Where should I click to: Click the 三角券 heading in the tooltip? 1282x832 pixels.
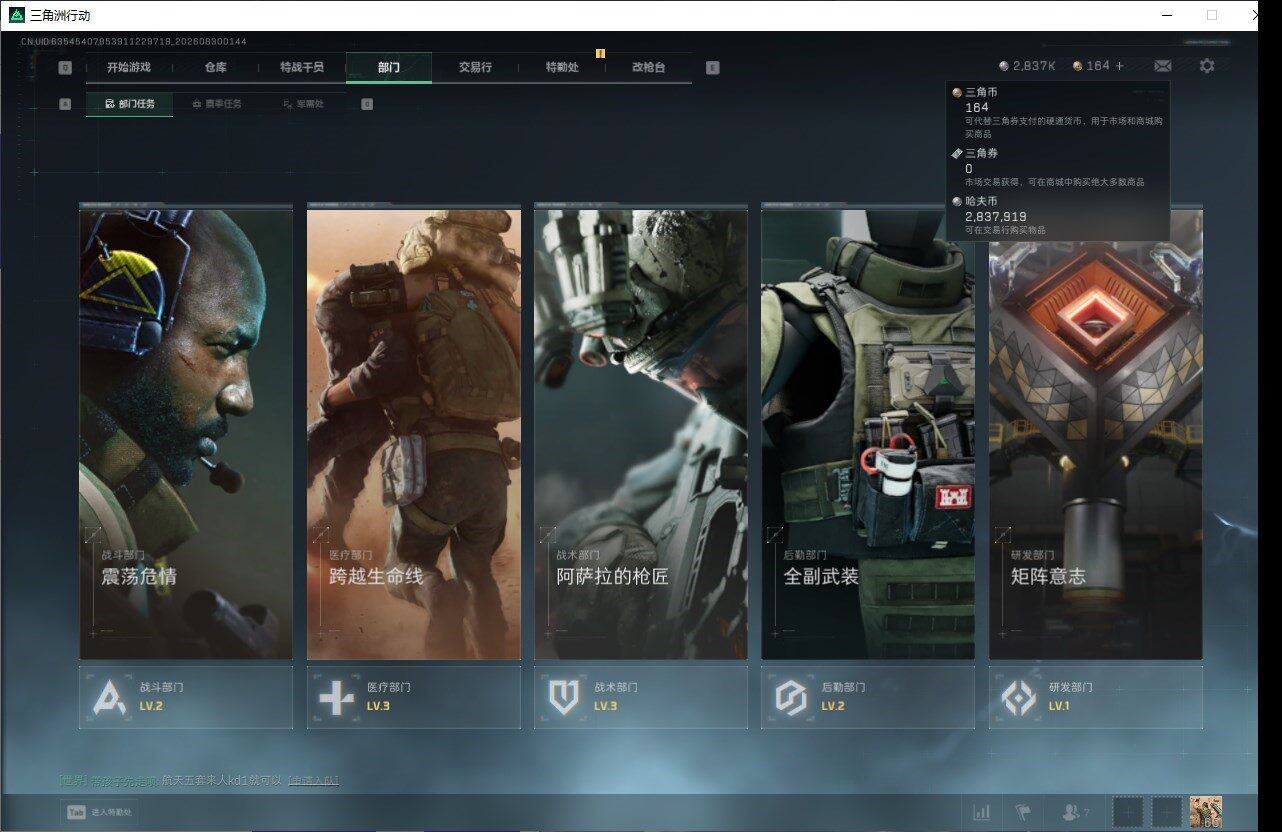coord(982,153)
